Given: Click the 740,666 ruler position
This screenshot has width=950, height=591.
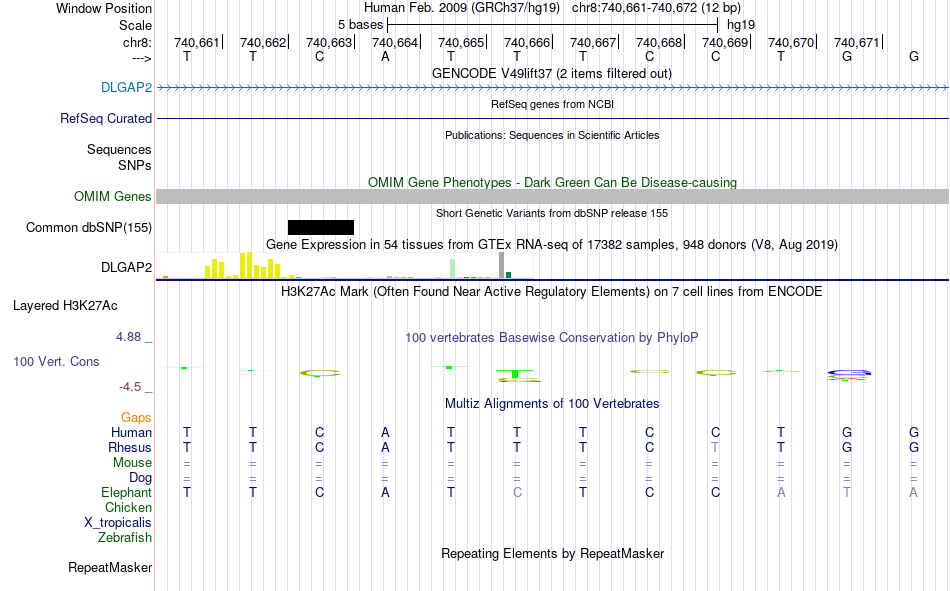Looking at the screenshot, I should (x=527, y=42).
